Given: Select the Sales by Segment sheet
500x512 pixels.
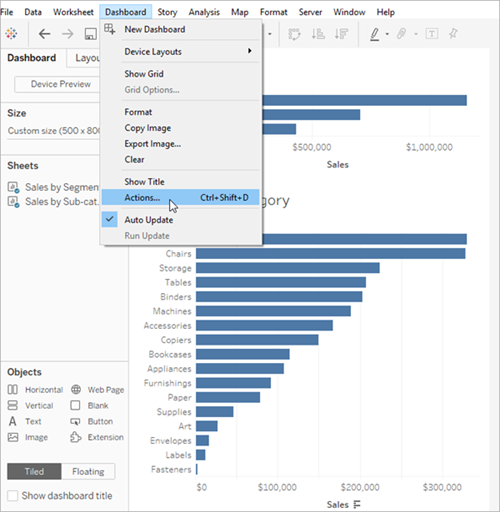Looking at the screenshot, I should (53, 187).
